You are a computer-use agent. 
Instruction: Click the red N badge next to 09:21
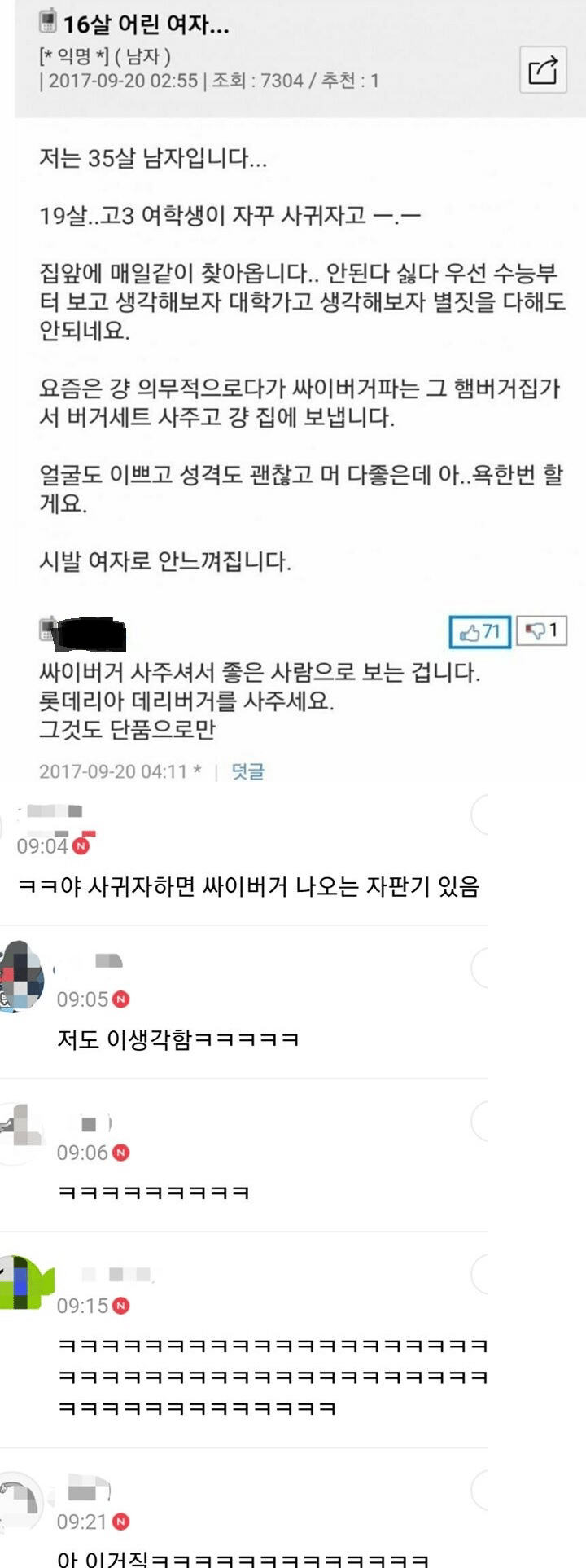click(x=121, y=1522)
